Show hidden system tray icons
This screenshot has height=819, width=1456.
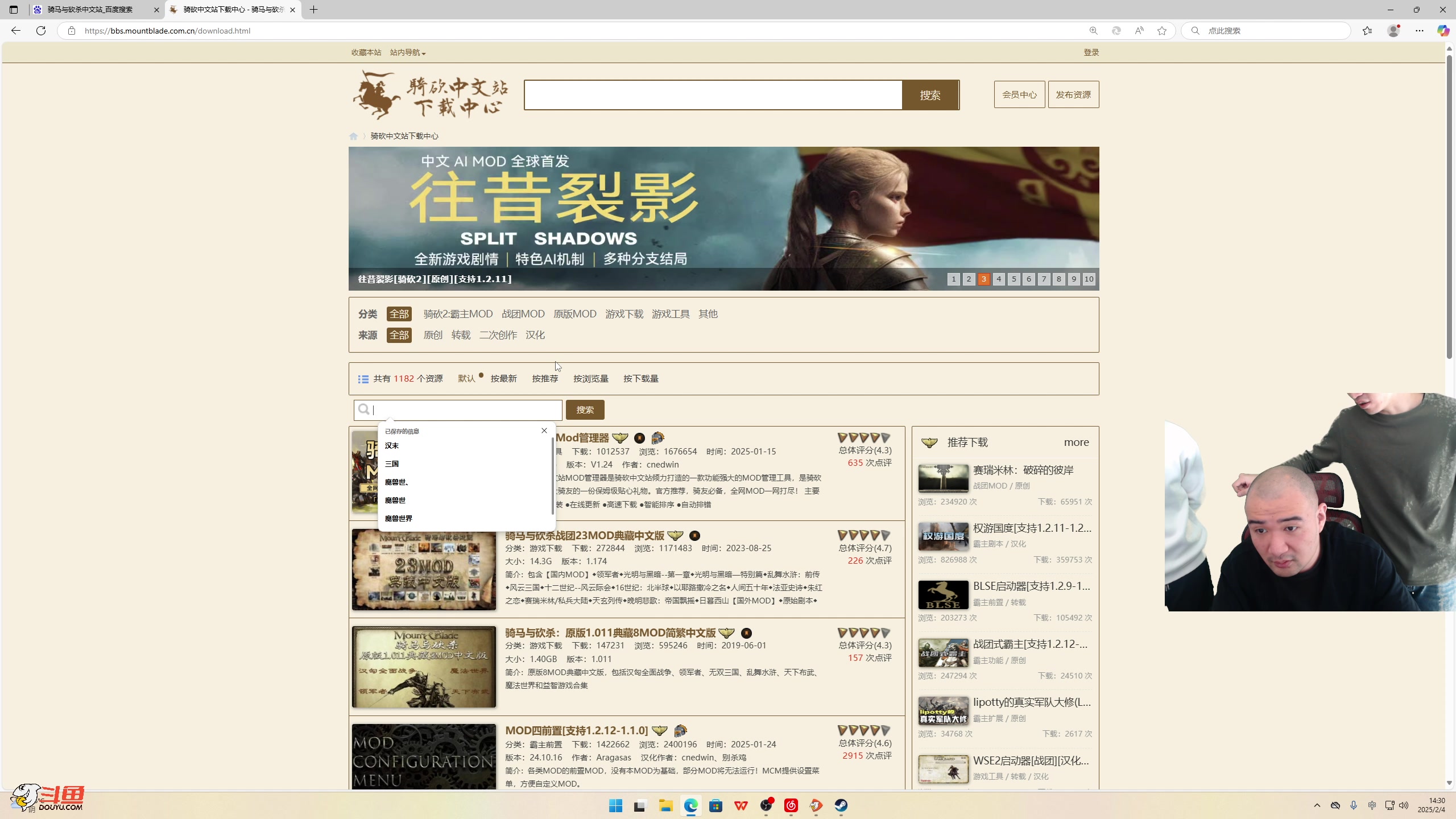(1317, 805)
